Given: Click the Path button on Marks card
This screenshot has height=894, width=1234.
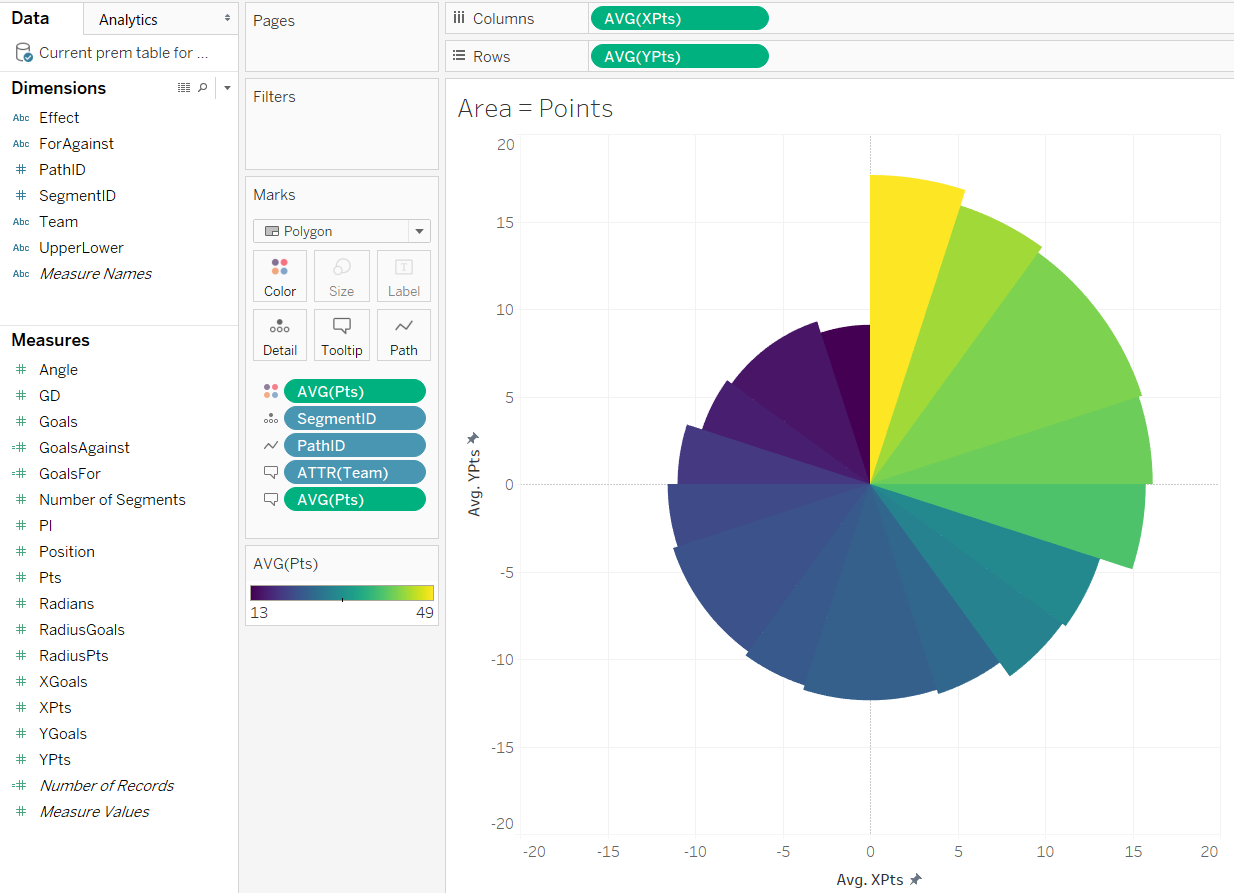Looking at the screenshot, I should click(404, 336).
